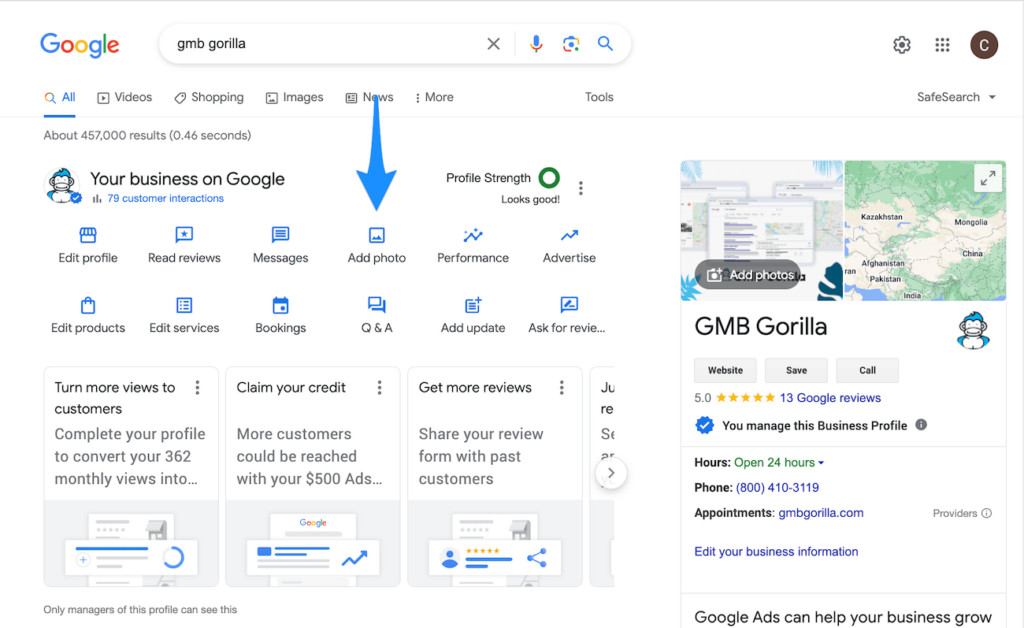Click the Website button
Viewport: 1024px width, 628px height.
coord(726,370)
